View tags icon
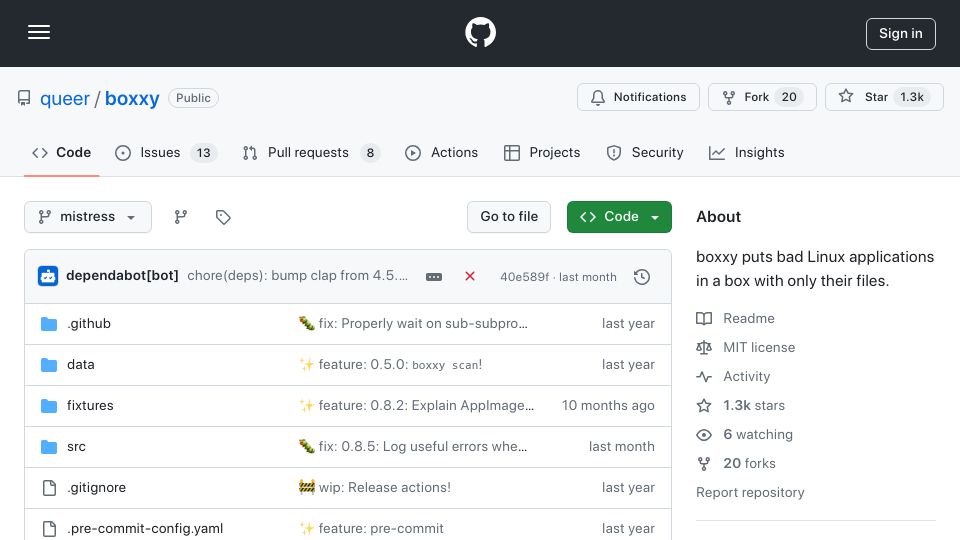Screen dimensions: 960x540 tap(223, 217)
